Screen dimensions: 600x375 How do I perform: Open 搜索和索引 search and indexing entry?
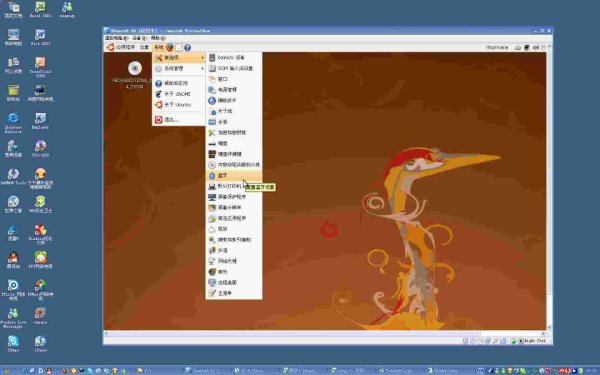coord(234,240)
